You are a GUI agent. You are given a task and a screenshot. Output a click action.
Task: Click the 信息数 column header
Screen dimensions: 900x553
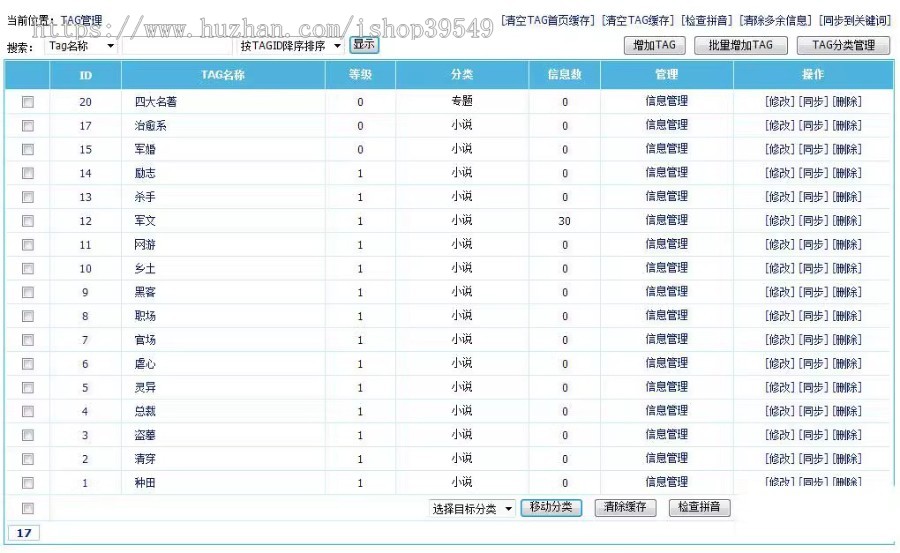tap(564, 75)
